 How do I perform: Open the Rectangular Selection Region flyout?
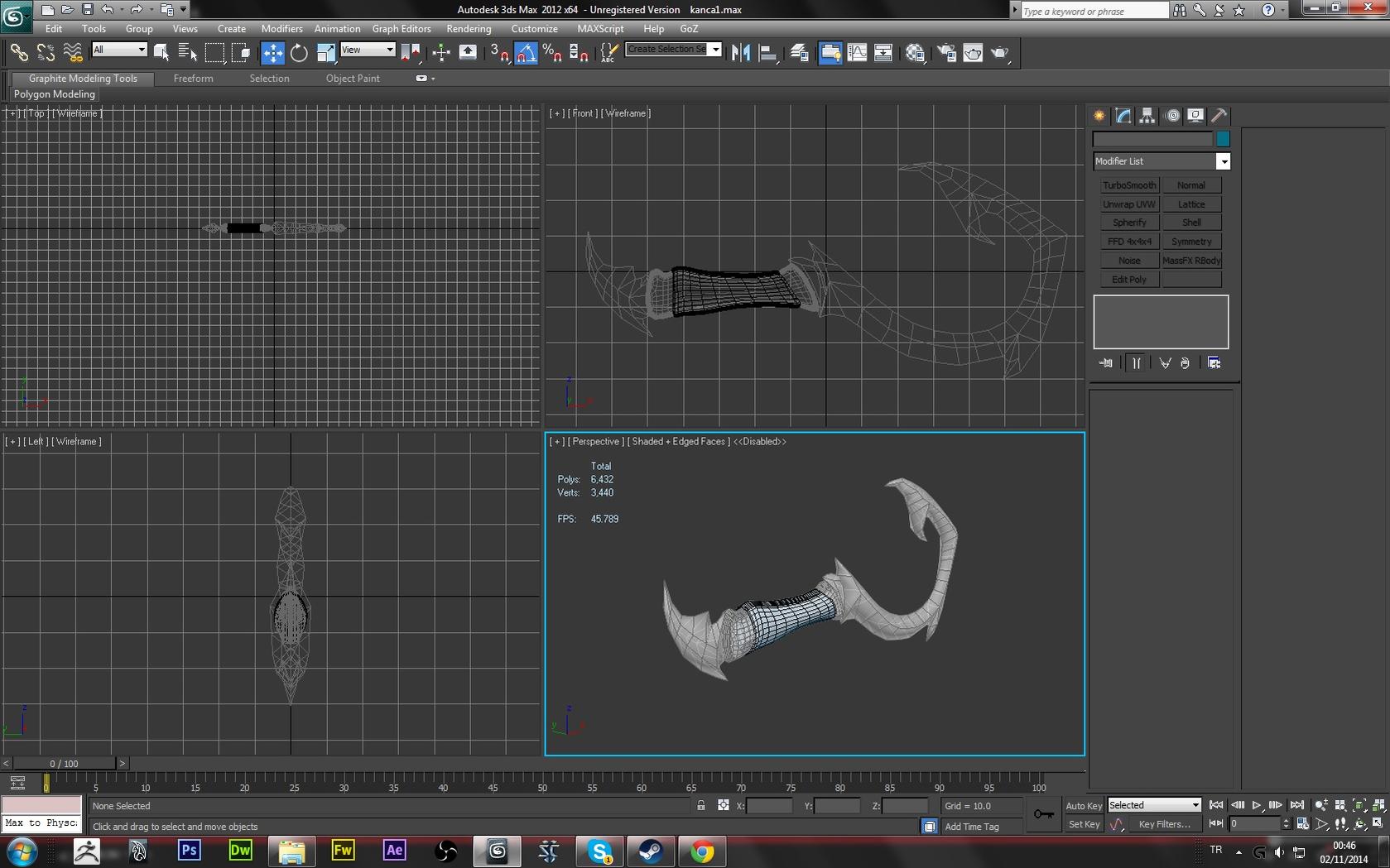pyautogui.click(x=214, y=53)
